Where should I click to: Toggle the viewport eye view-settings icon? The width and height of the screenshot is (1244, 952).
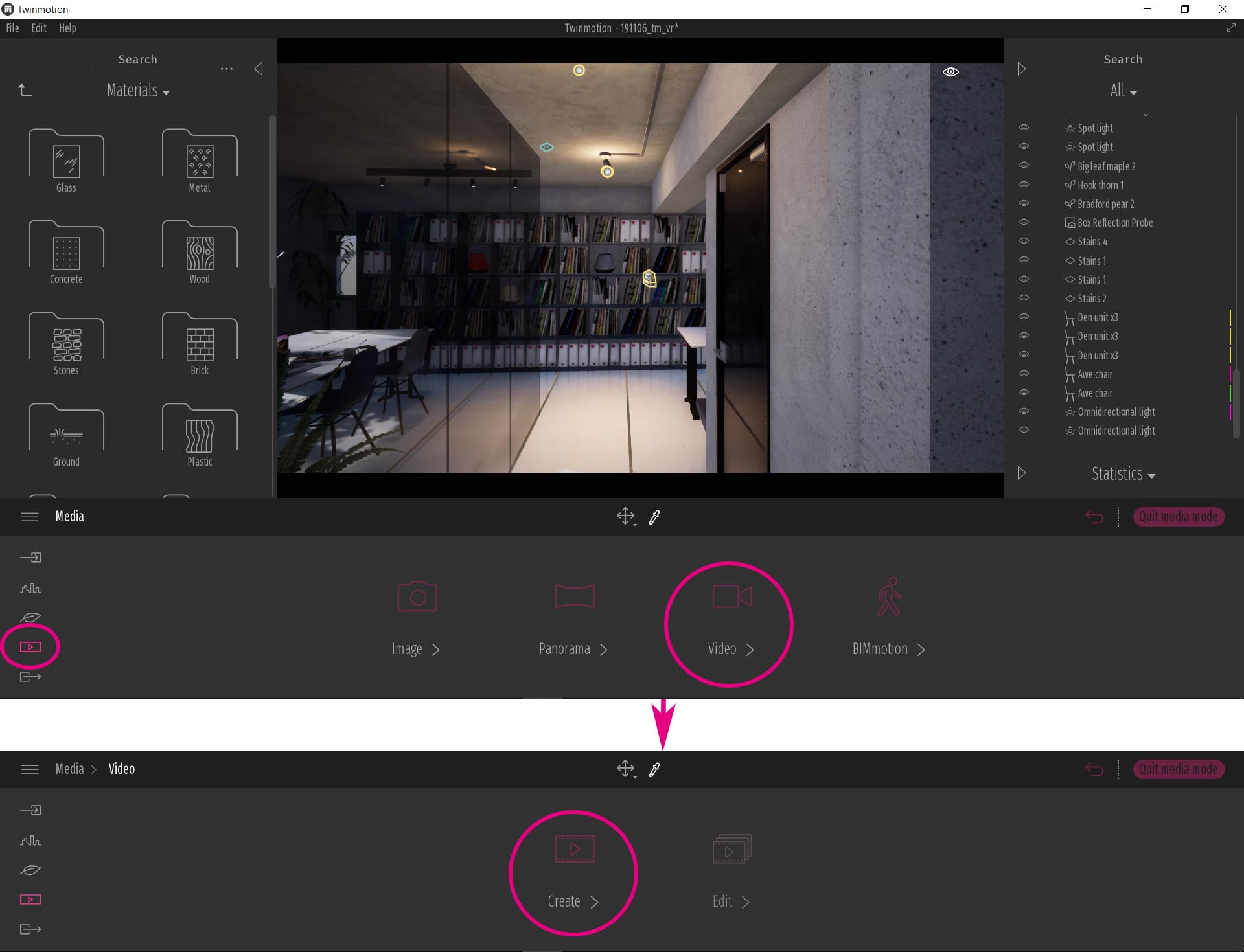point(950,72)
